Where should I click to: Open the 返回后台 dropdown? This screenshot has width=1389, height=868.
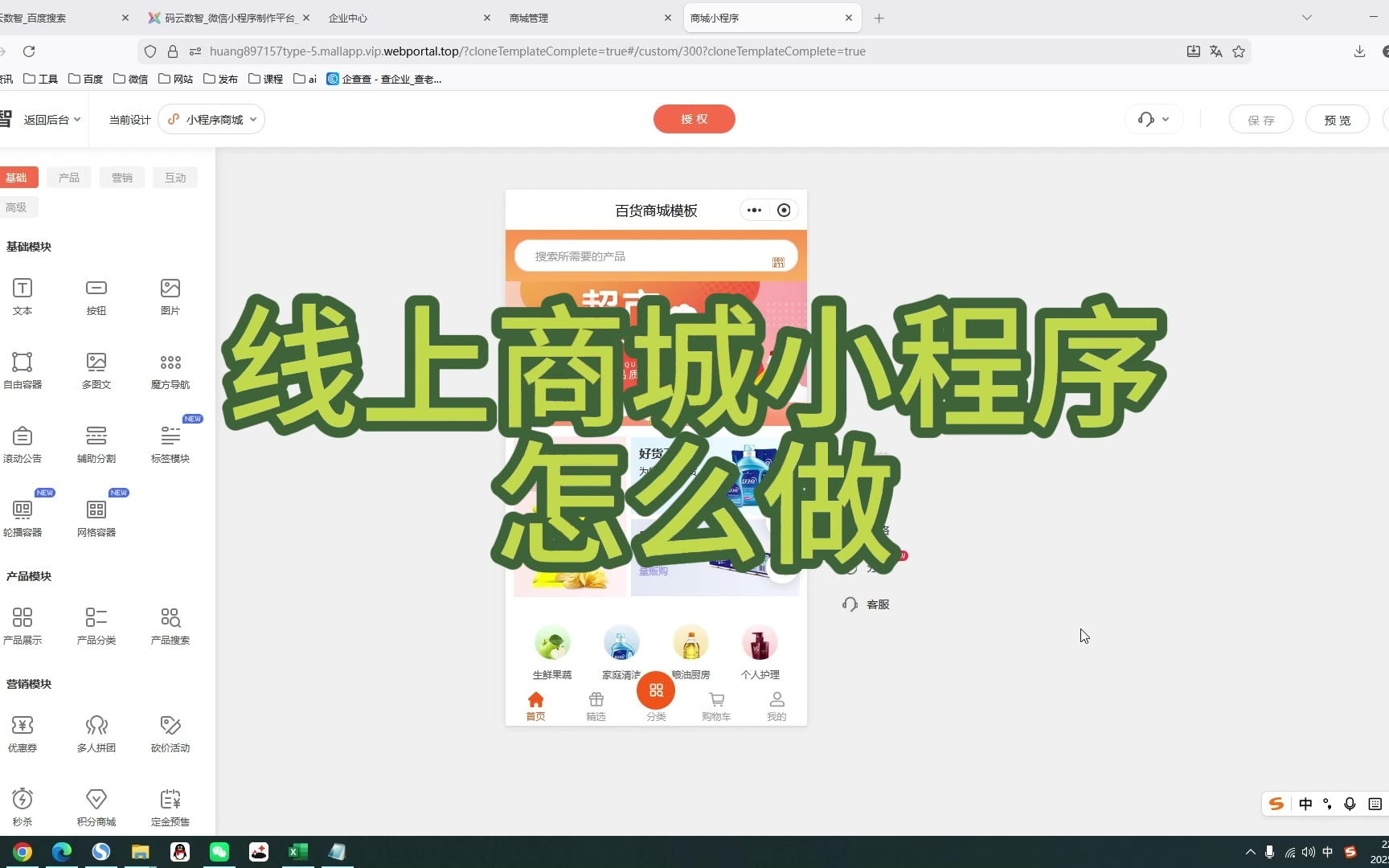[x=51, y=120]
